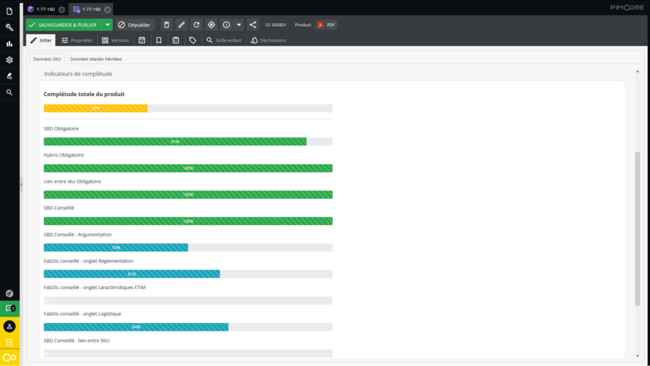
Task: Open the tags icon tab
Action: pyautogui.click(x=192, y=40)
